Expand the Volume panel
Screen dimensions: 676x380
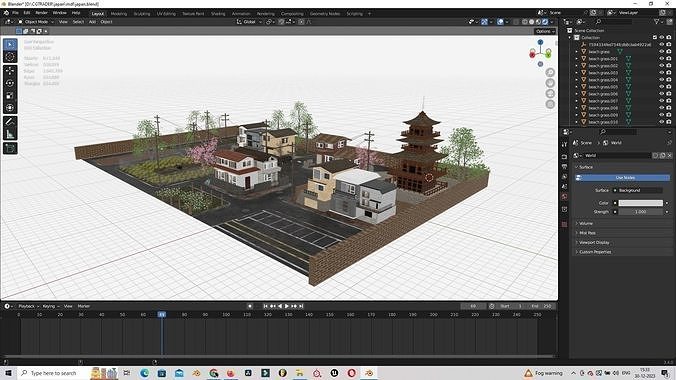(585, 223)
